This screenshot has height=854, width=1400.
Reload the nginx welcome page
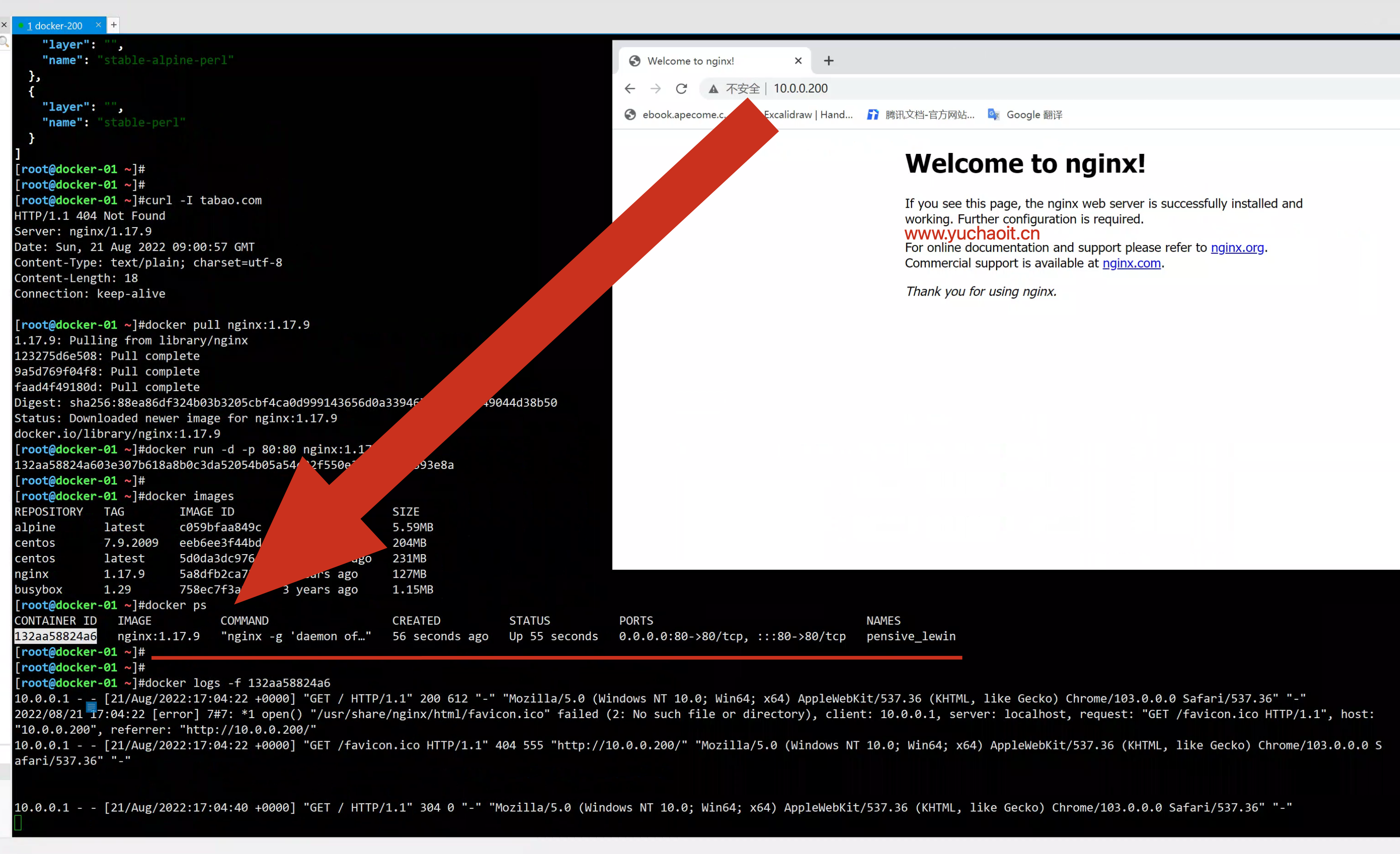coord(681,88)
